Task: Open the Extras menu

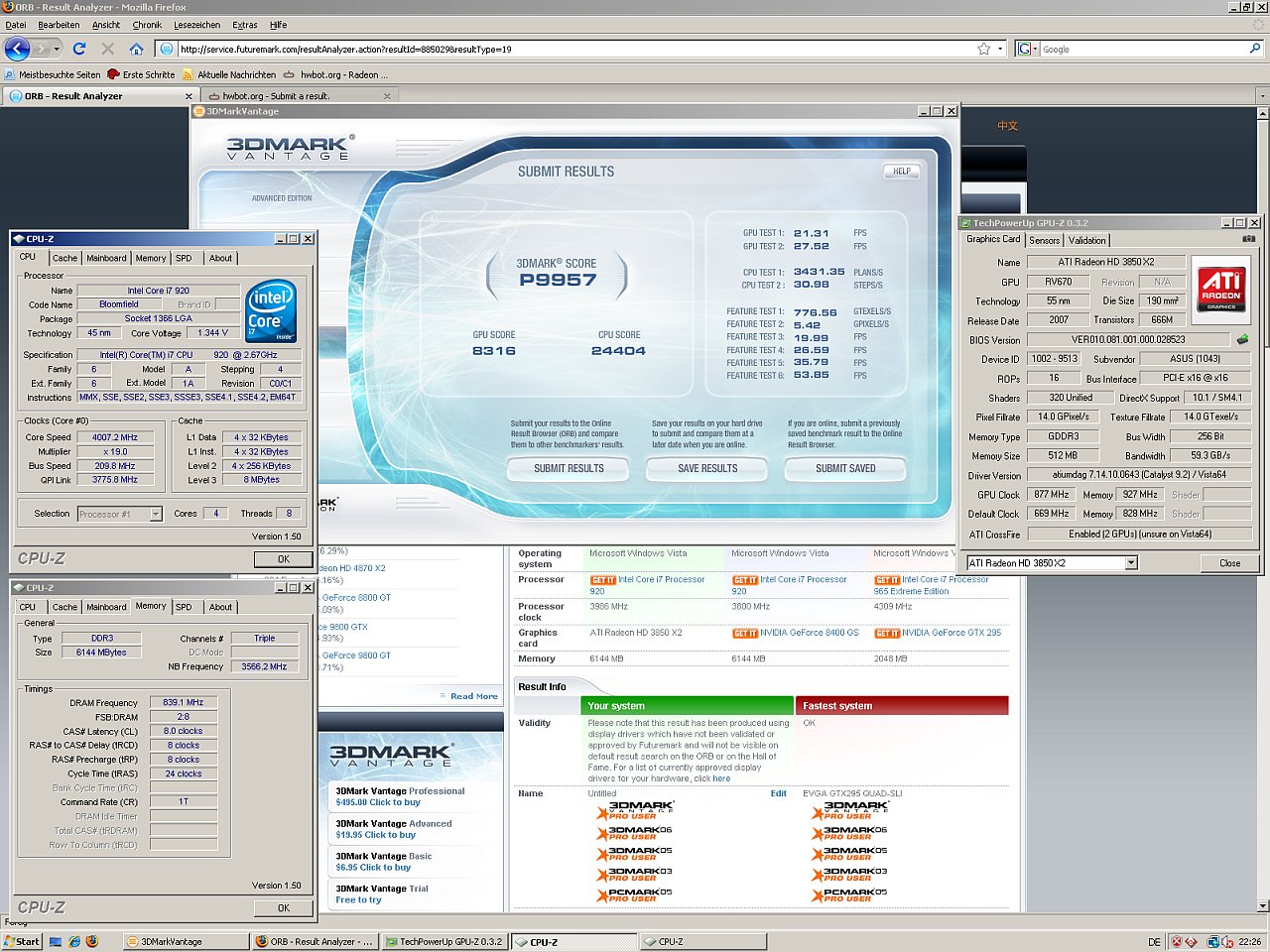Action: pos(244,25)
